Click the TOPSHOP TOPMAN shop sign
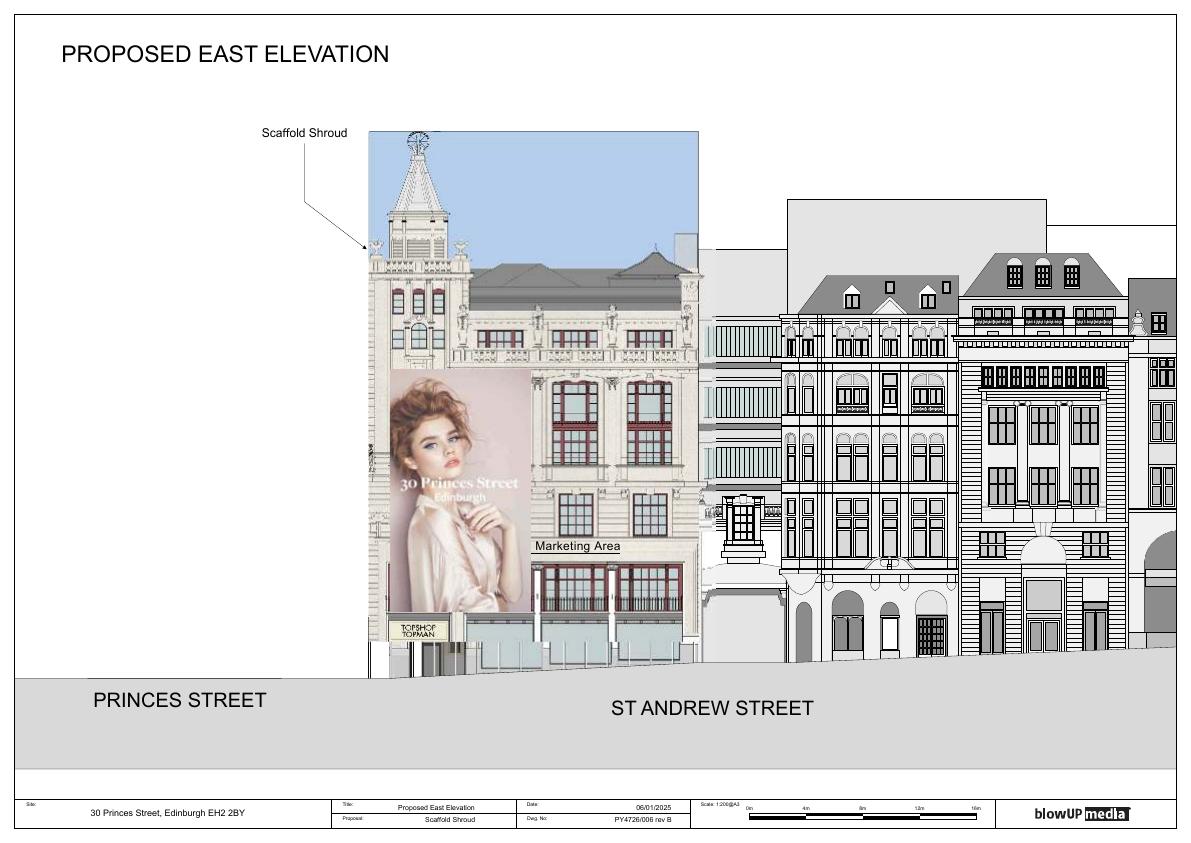This screenshot has height=843, width=1191. pos(418,631)
